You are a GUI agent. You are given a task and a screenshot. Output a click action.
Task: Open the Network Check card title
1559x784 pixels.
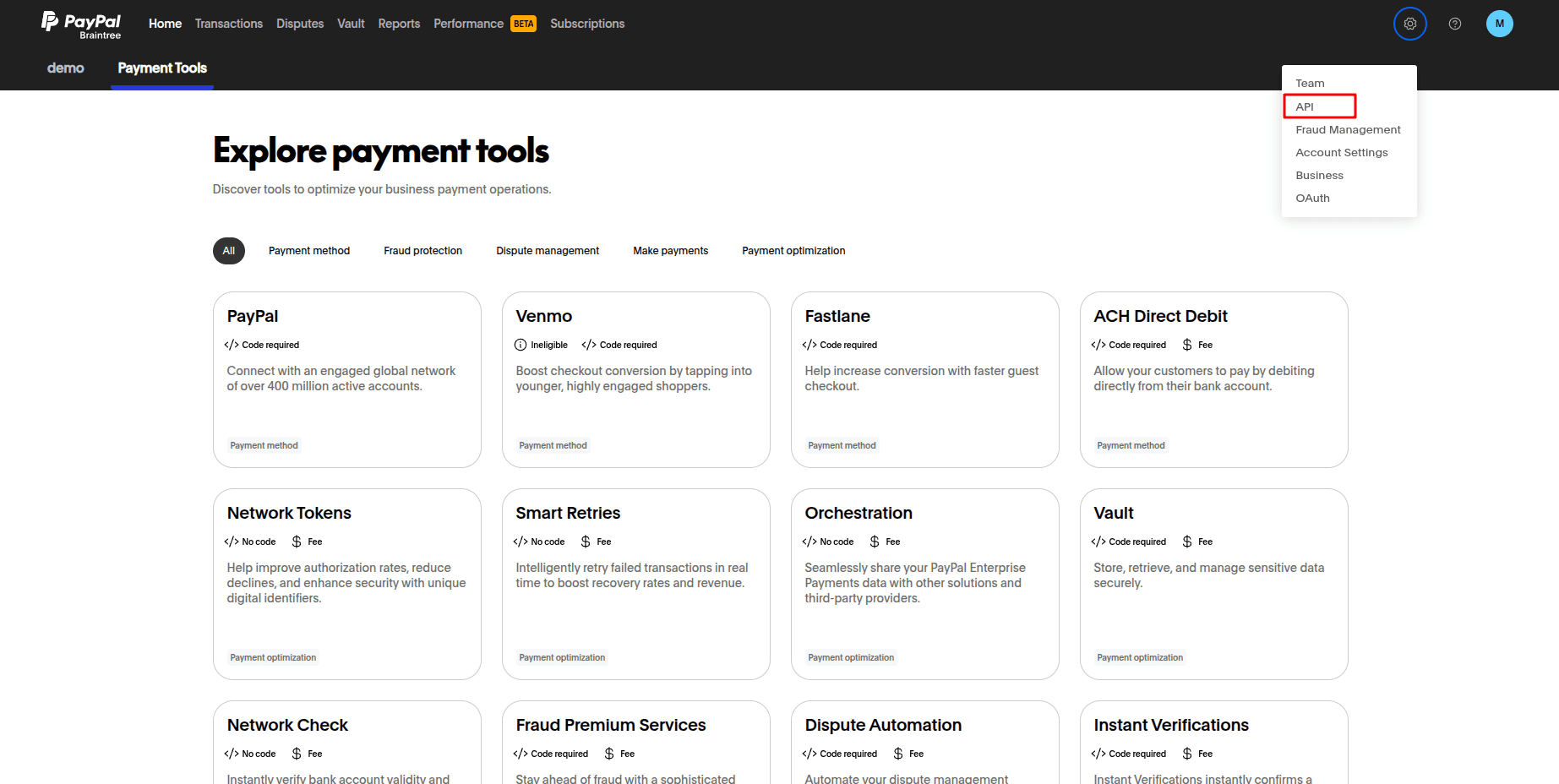coord(287,725)
